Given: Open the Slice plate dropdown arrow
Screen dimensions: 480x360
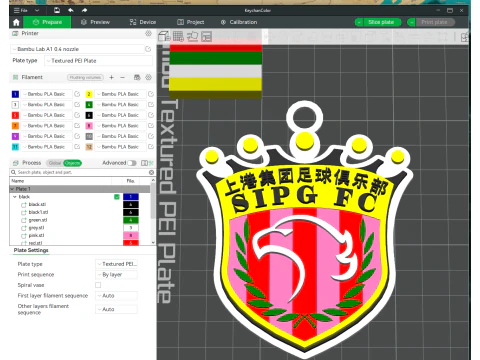Looking at the screenshot, I should [359, 22].
